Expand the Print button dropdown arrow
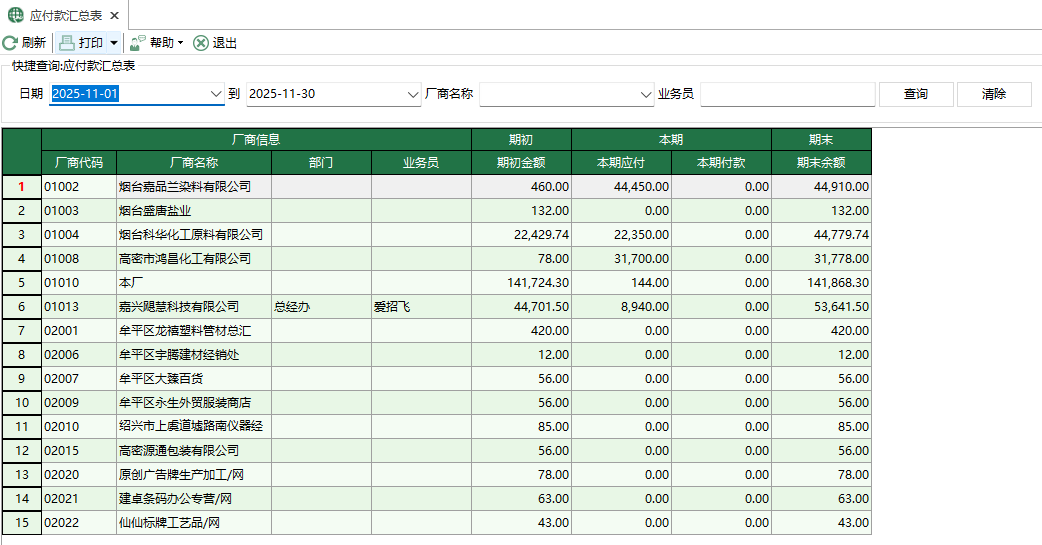 pyautogui.click(x=114, y=43)
